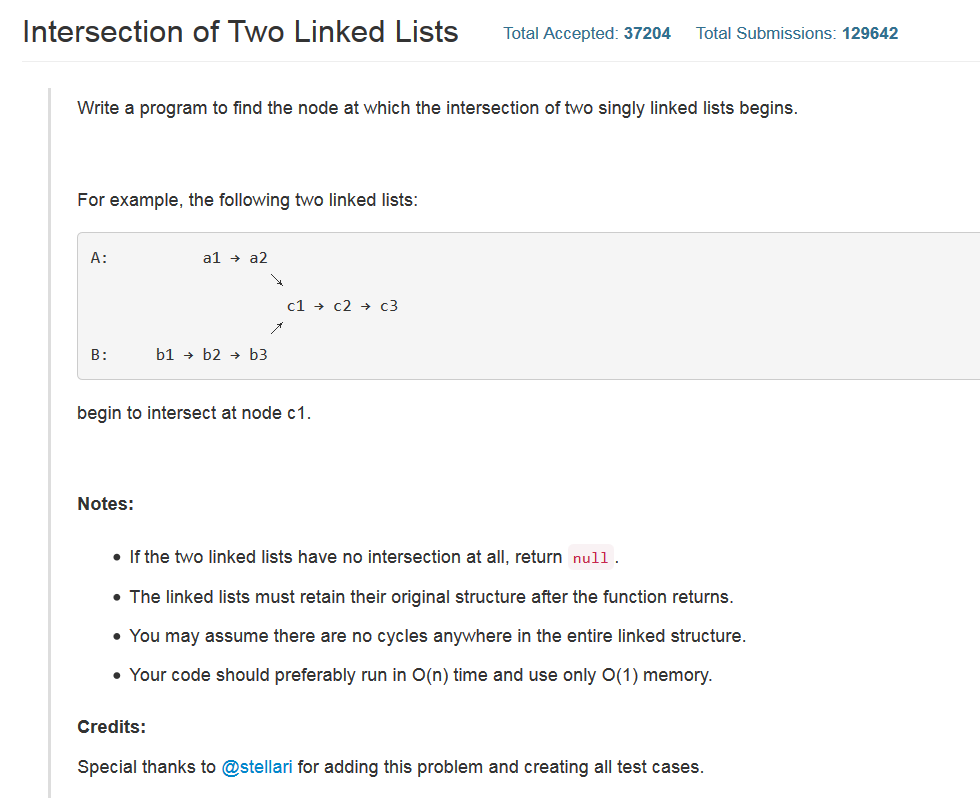
Task: Select the Total Submissions count 129642
Action: pos(869,33)
